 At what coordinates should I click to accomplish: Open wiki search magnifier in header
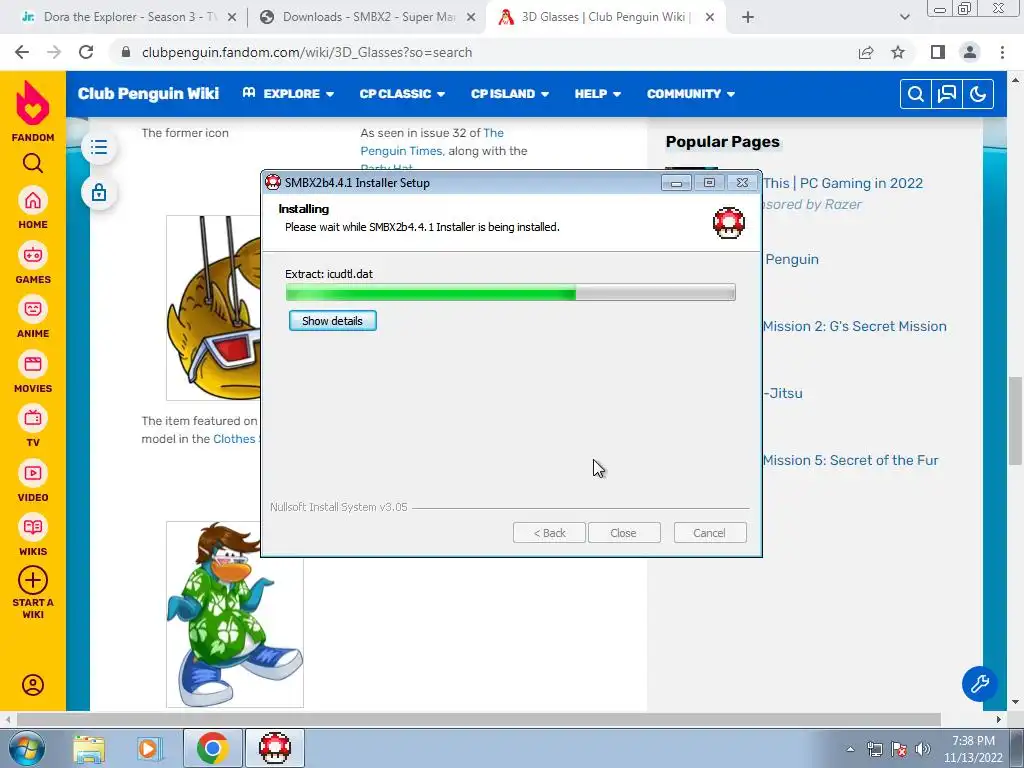pos(916,94)
